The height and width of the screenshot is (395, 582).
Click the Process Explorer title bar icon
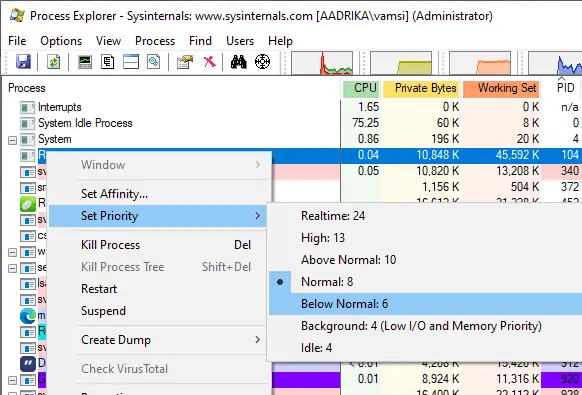[x=17, y=16]
